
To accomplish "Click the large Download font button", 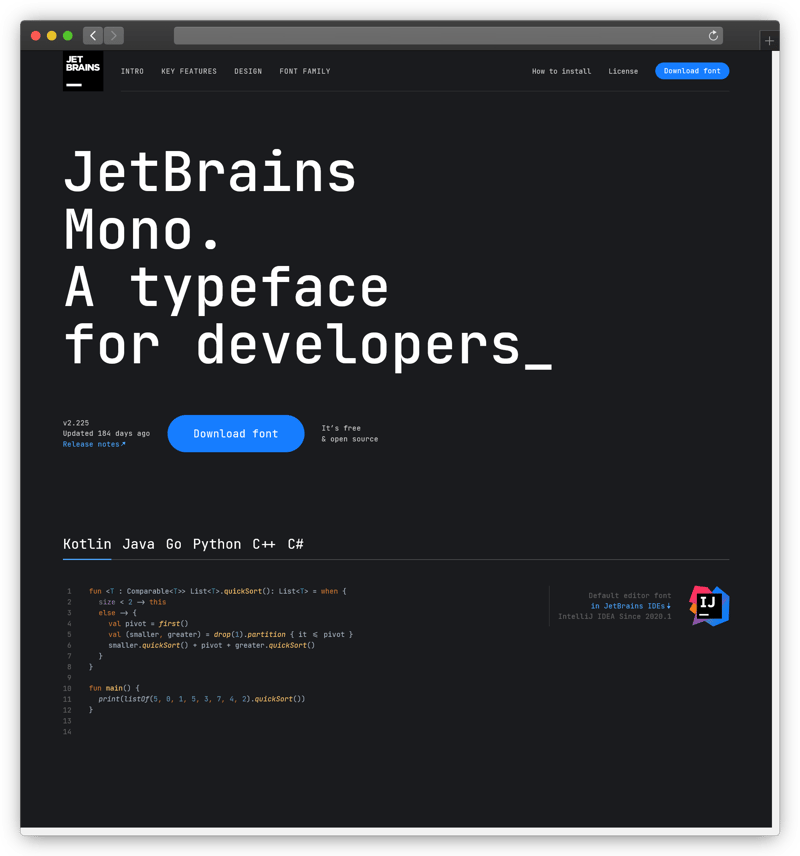I will [x=236, y=433].
